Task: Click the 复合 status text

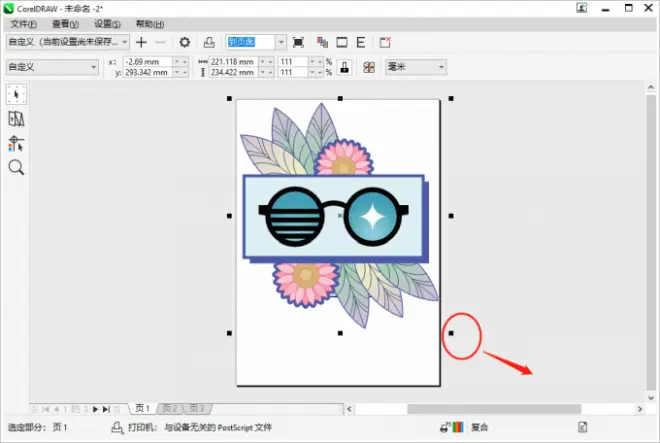Action: coord(479,427)
